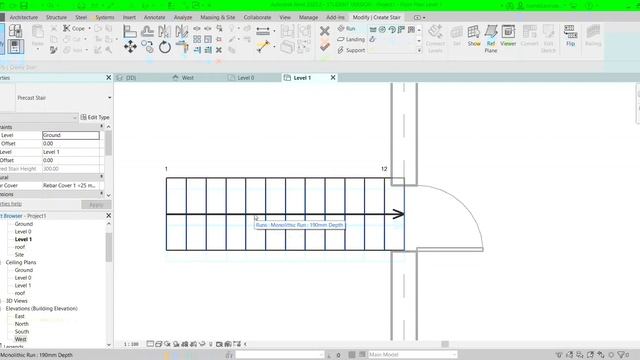Screen dimensions: 640x360
Task: Close the Level 1 view tab
Action: point(333,78)
